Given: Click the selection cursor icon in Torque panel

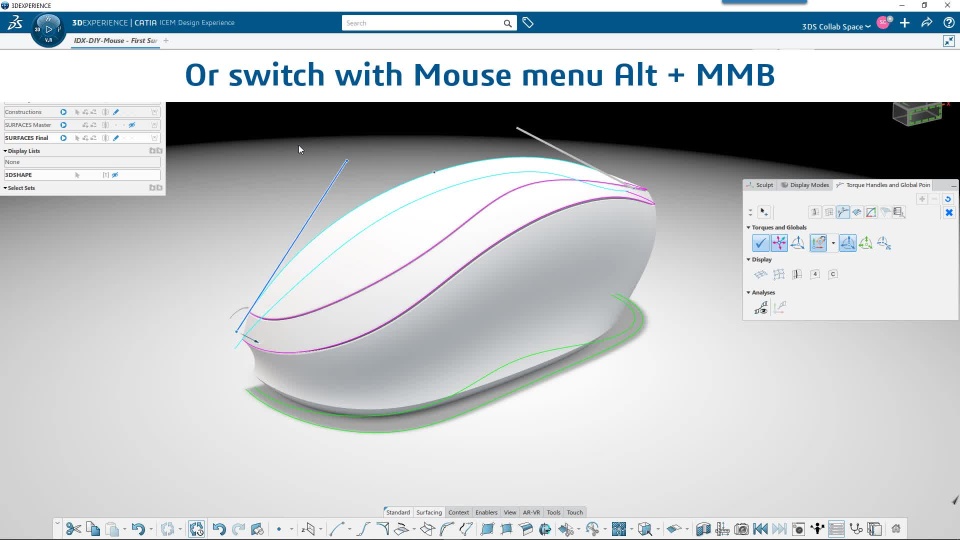Looking at the screenshot, I should tap(763, 212).
